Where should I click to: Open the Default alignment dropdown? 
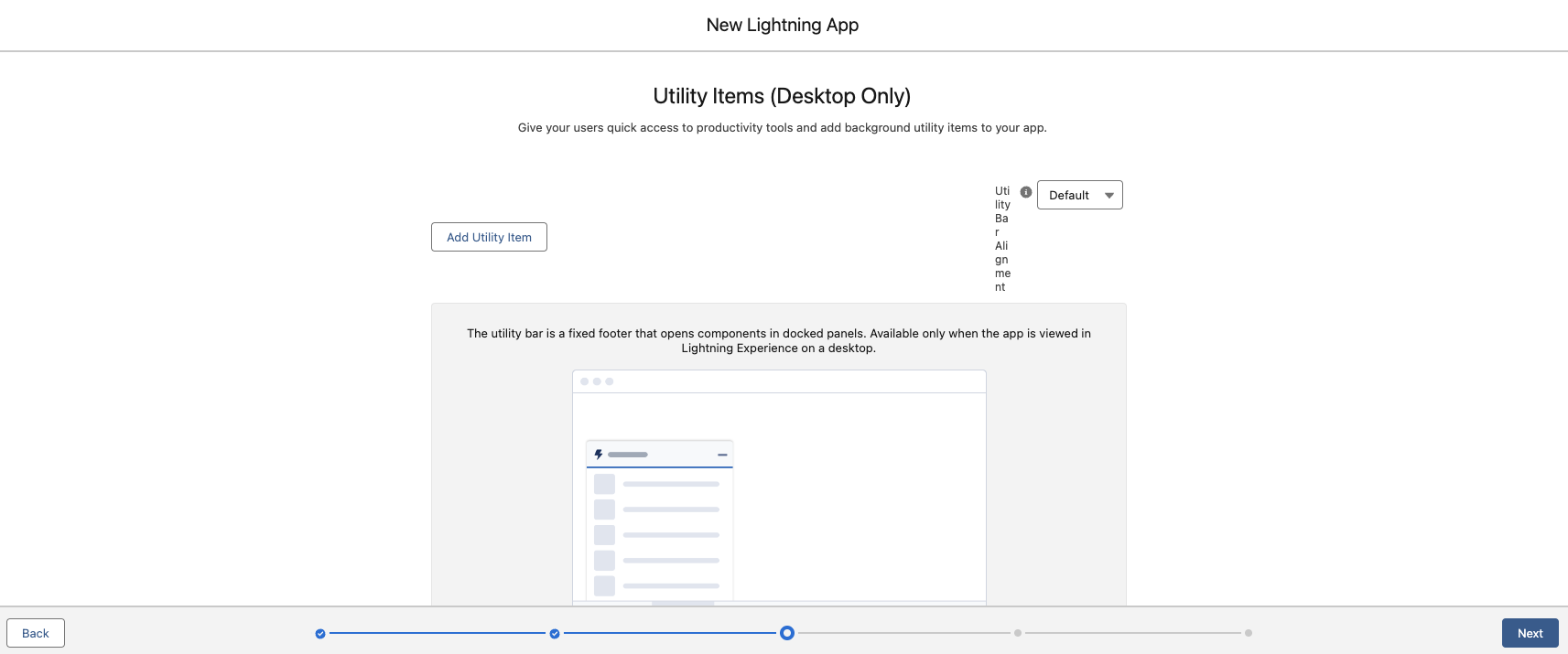click(x=1079, y=195)
